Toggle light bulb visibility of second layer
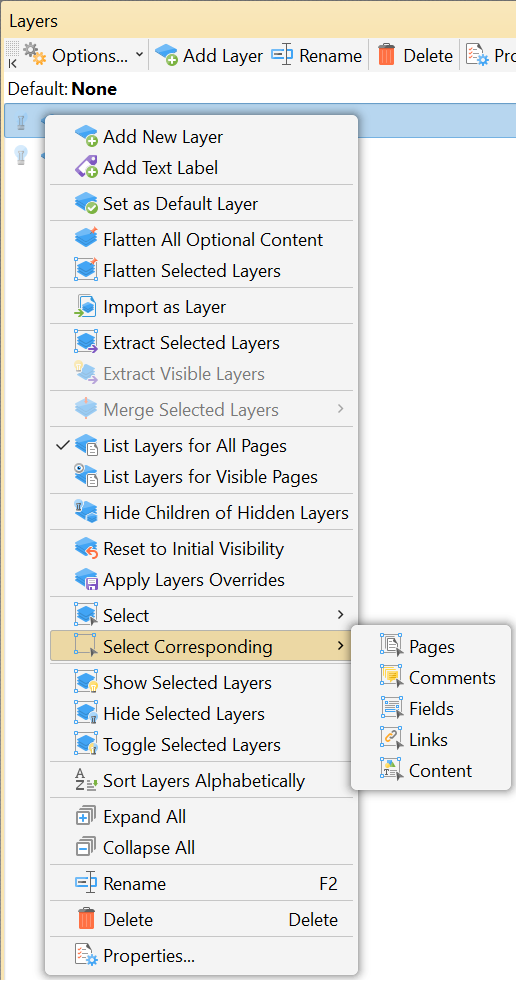 [21, 154]
